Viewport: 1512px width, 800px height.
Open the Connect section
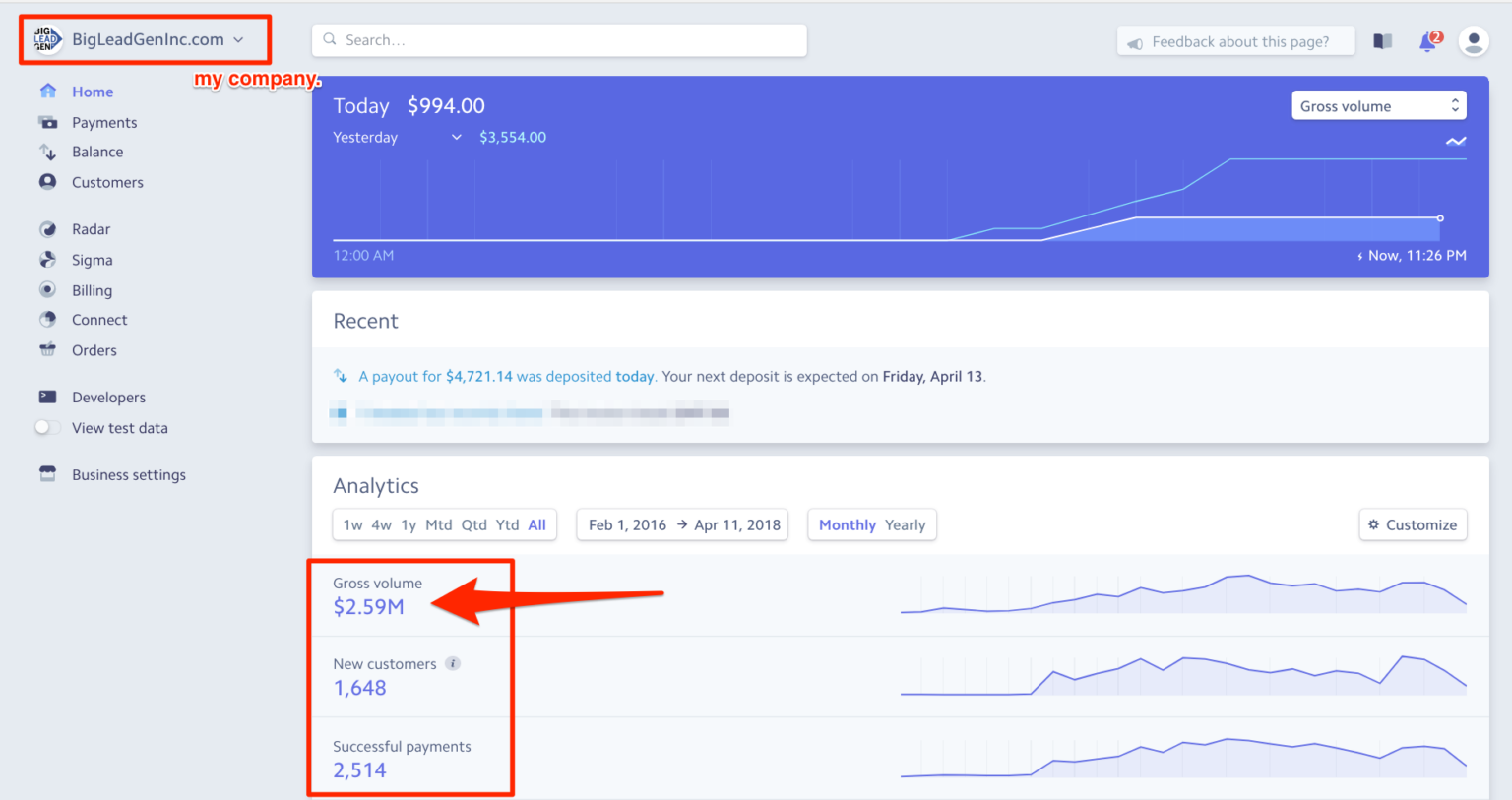point(98,319)
